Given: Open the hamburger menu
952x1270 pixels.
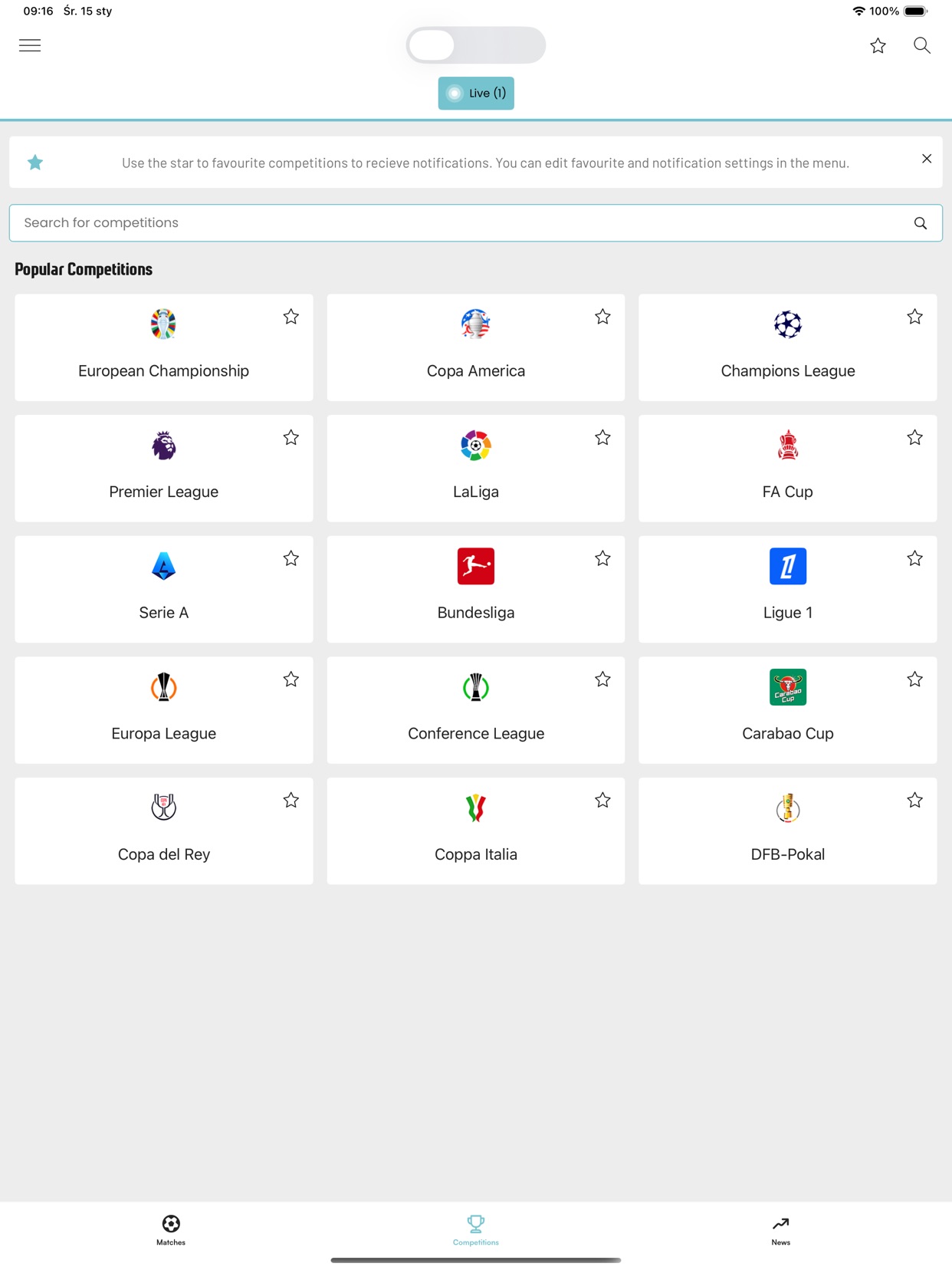Looking at the screenshot, I should click(30, 45).
